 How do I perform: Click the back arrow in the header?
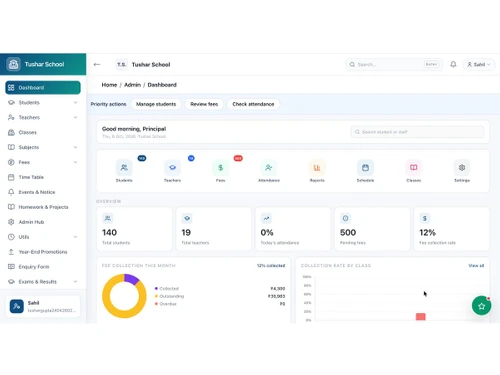97,64
